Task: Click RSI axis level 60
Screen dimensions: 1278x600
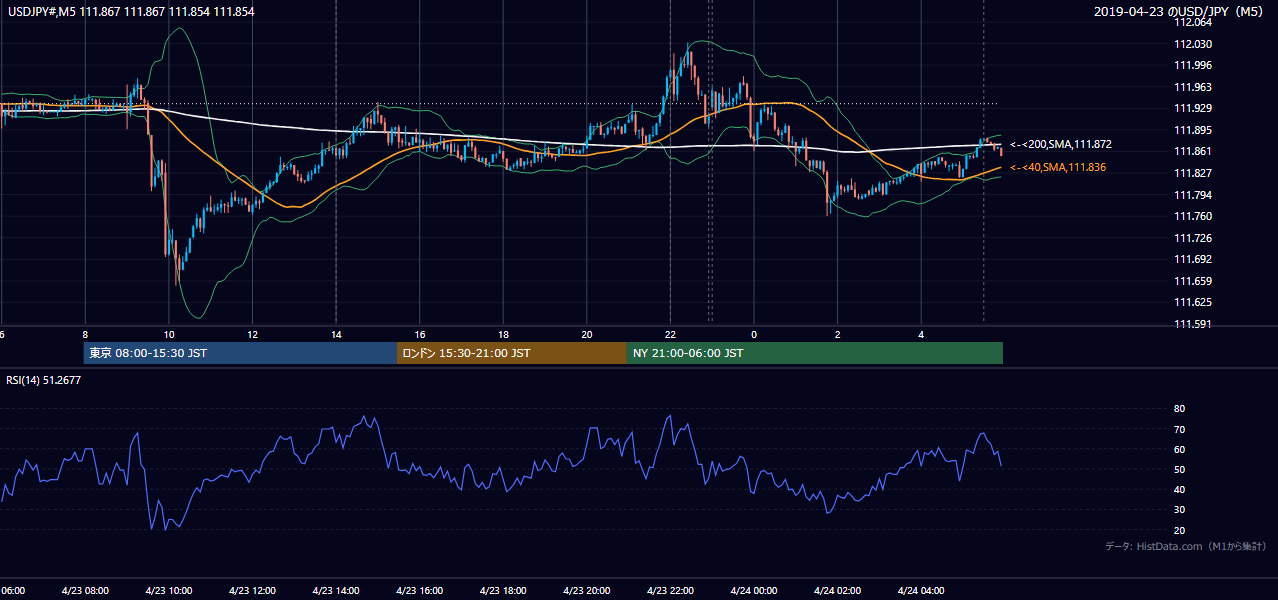Action: pyautogui.click(x=1180, y=449)
